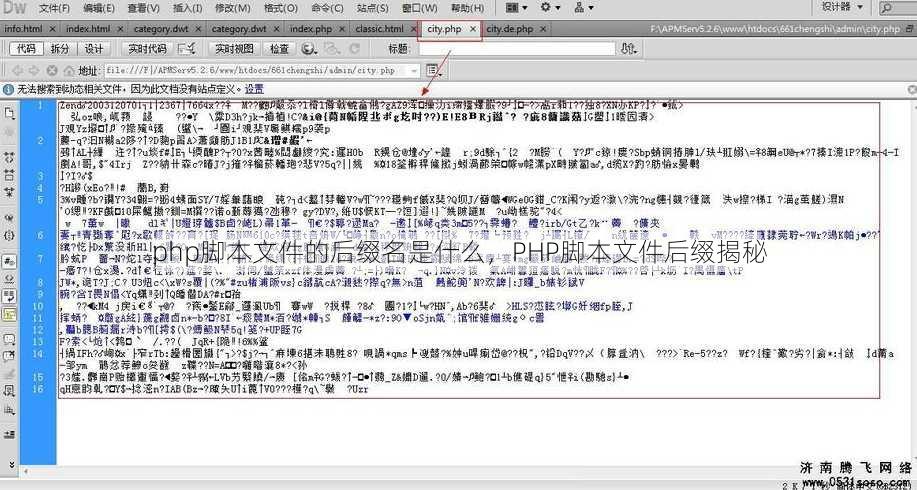Click the Collapse Selection icon
This screenshot has width=917, height=490.
[x=9, y=174]
